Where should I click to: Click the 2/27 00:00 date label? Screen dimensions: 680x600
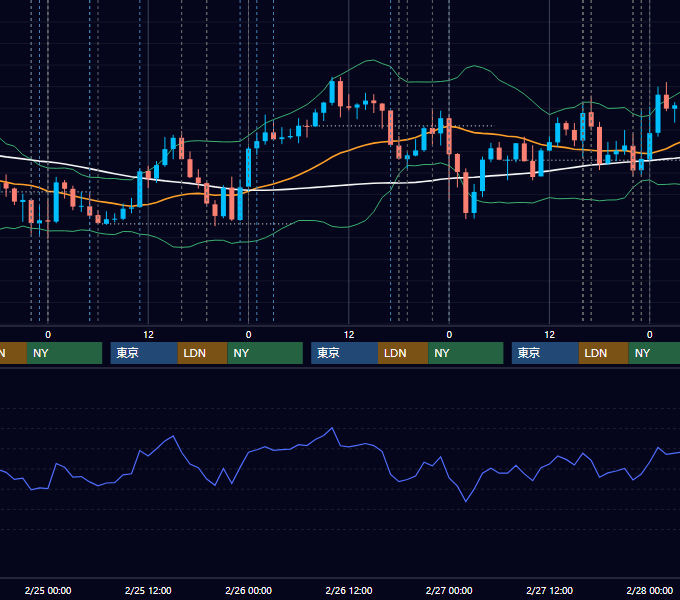click(x=449, y=590)
